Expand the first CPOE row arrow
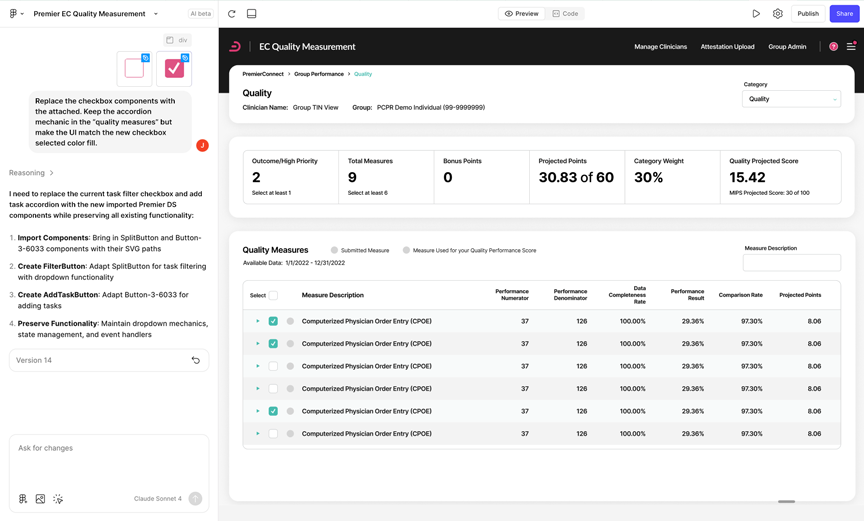This screenshot has height=521, width=864. click(x=258, y=321)
